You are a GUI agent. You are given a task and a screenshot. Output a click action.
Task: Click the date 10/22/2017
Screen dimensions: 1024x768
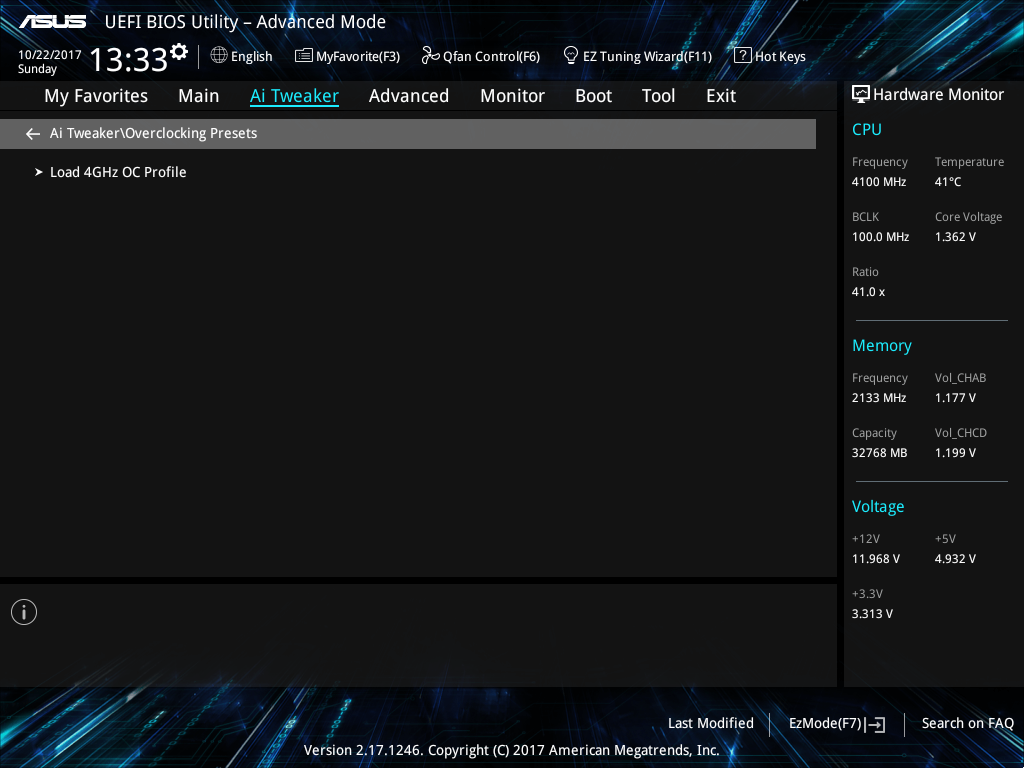(x=50, y=55)
